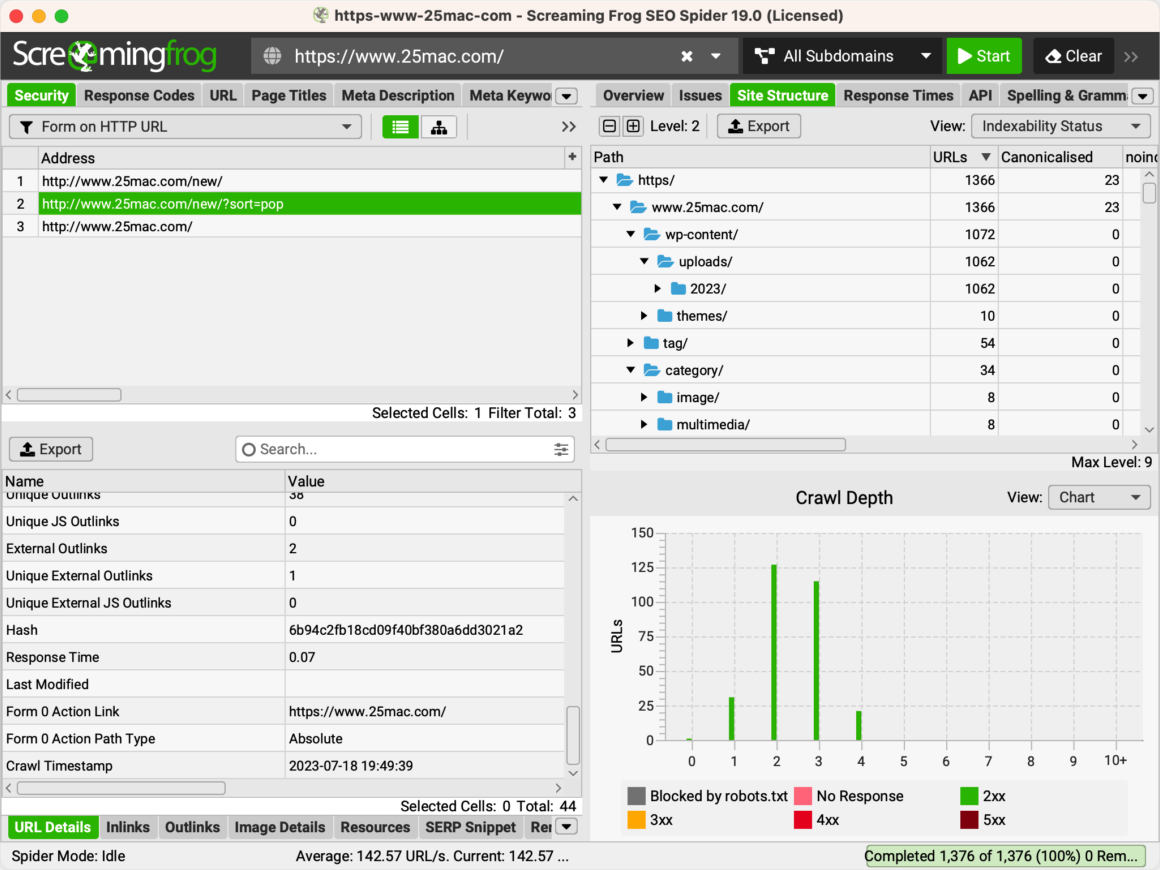This screenshot has width=1160, height=870.
Task: Collapse the https/ tree node
Action: click(604, 180)
